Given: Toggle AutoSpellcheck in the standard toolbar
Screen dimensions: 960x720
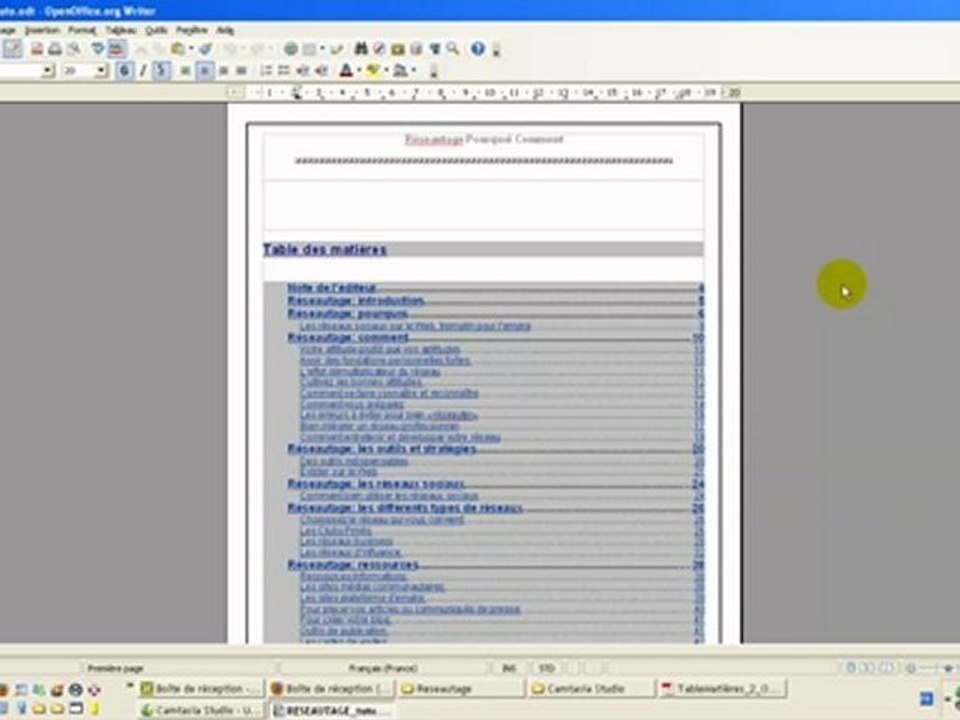Looking at the screenshot, I should point(116,49).
